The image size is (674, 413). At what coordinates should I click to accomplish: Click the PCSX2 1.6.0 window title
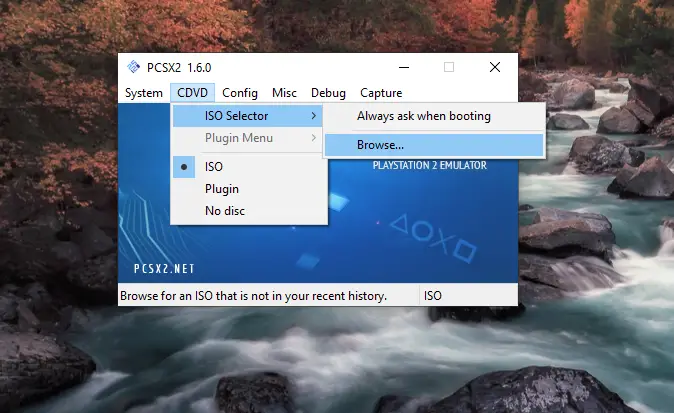point(179,67)
